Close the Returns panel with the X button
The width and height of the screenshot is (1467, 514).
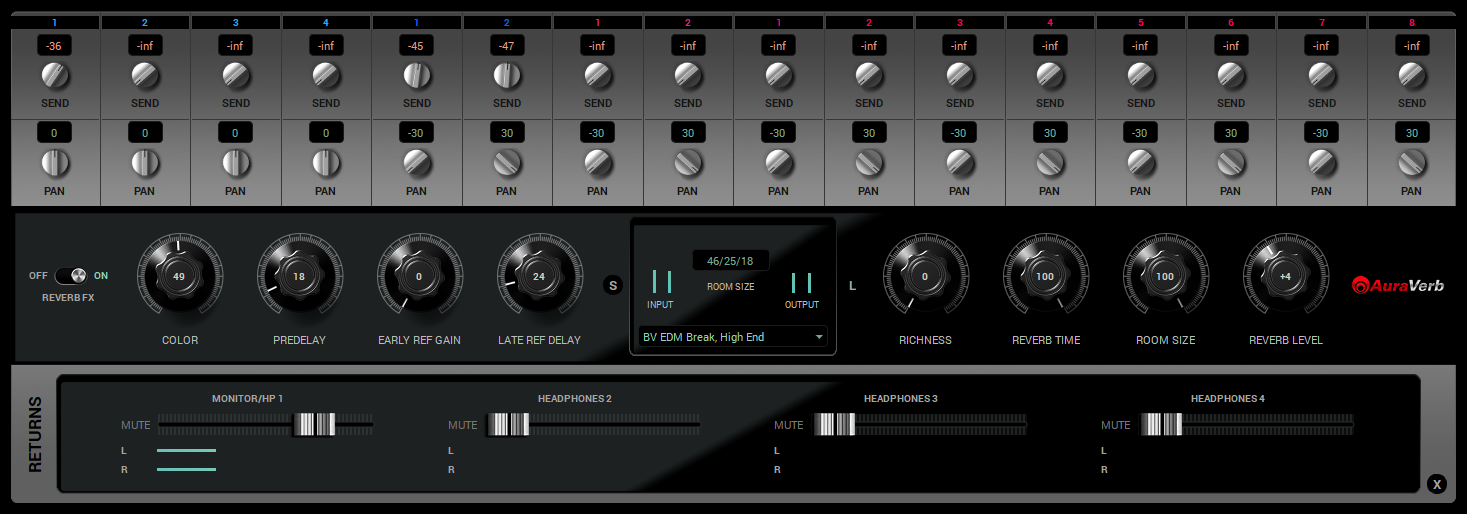(1437, 485)
